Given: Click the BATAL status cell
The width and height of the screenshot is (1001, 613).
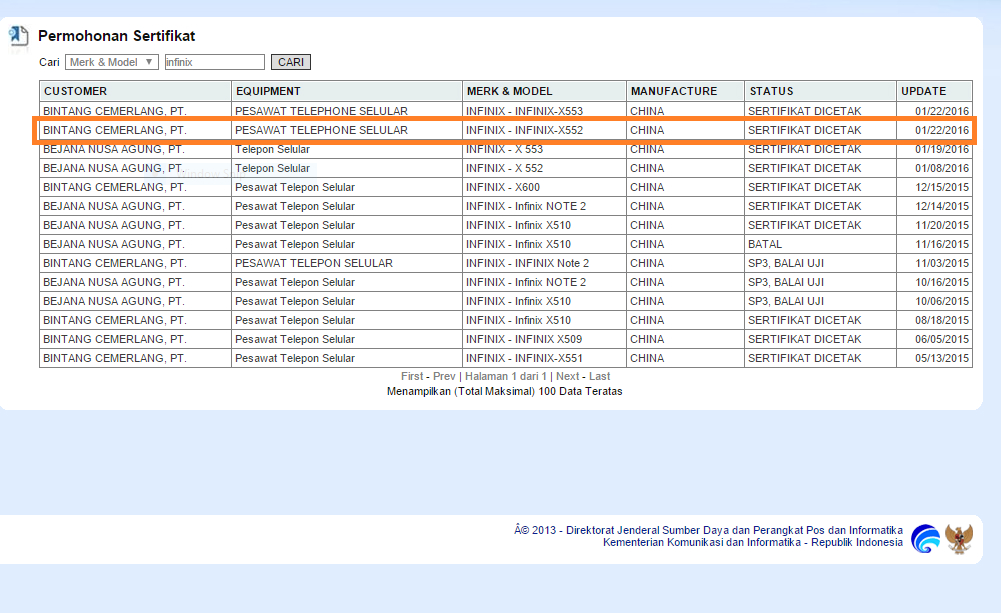Looking at the screenshot, I should 820,244.
